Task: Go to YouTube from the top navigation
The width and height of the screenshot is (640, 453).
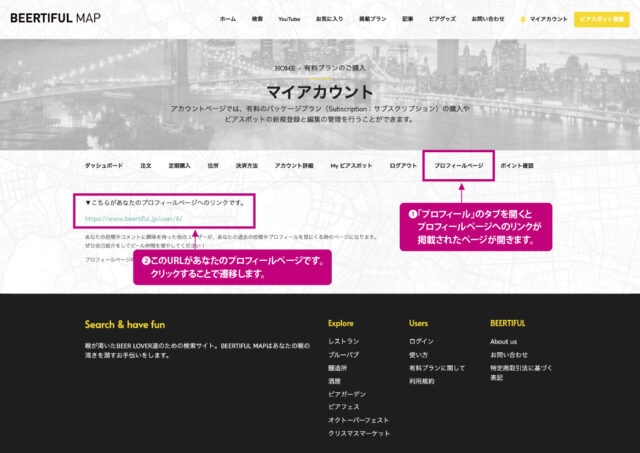Action: (x=289, y=19)
